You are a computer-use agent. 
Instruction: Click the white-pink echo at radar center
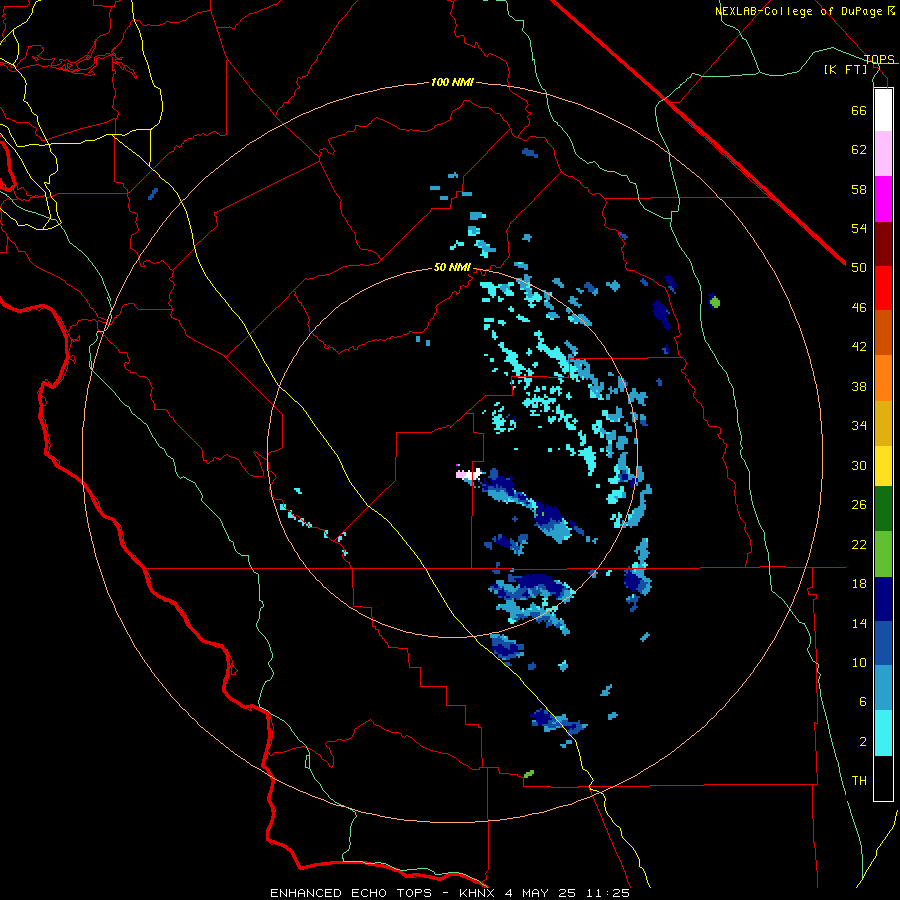(468, 474)
